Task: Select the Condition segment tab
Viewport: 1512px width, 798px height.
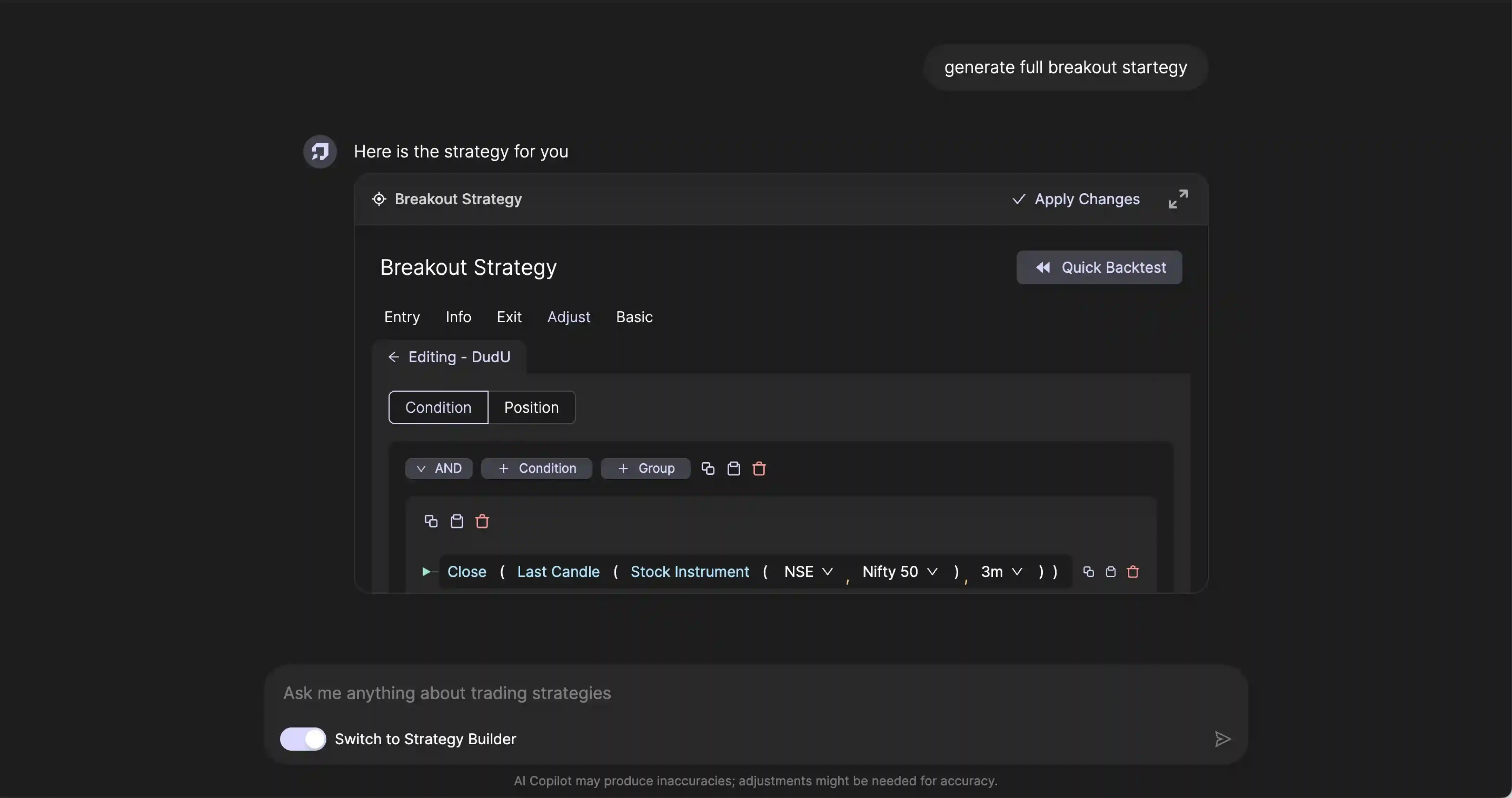Action: [x=438, y=407]
